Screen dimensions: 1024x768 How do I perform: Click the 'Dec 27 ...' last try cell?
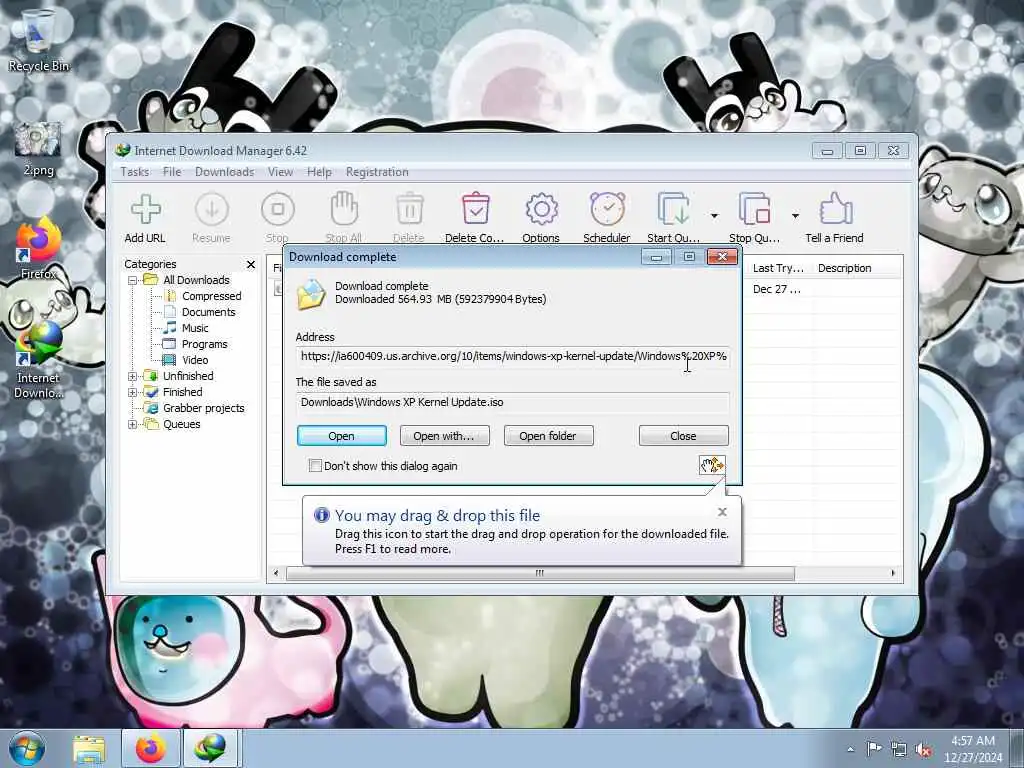click(776, 289)
